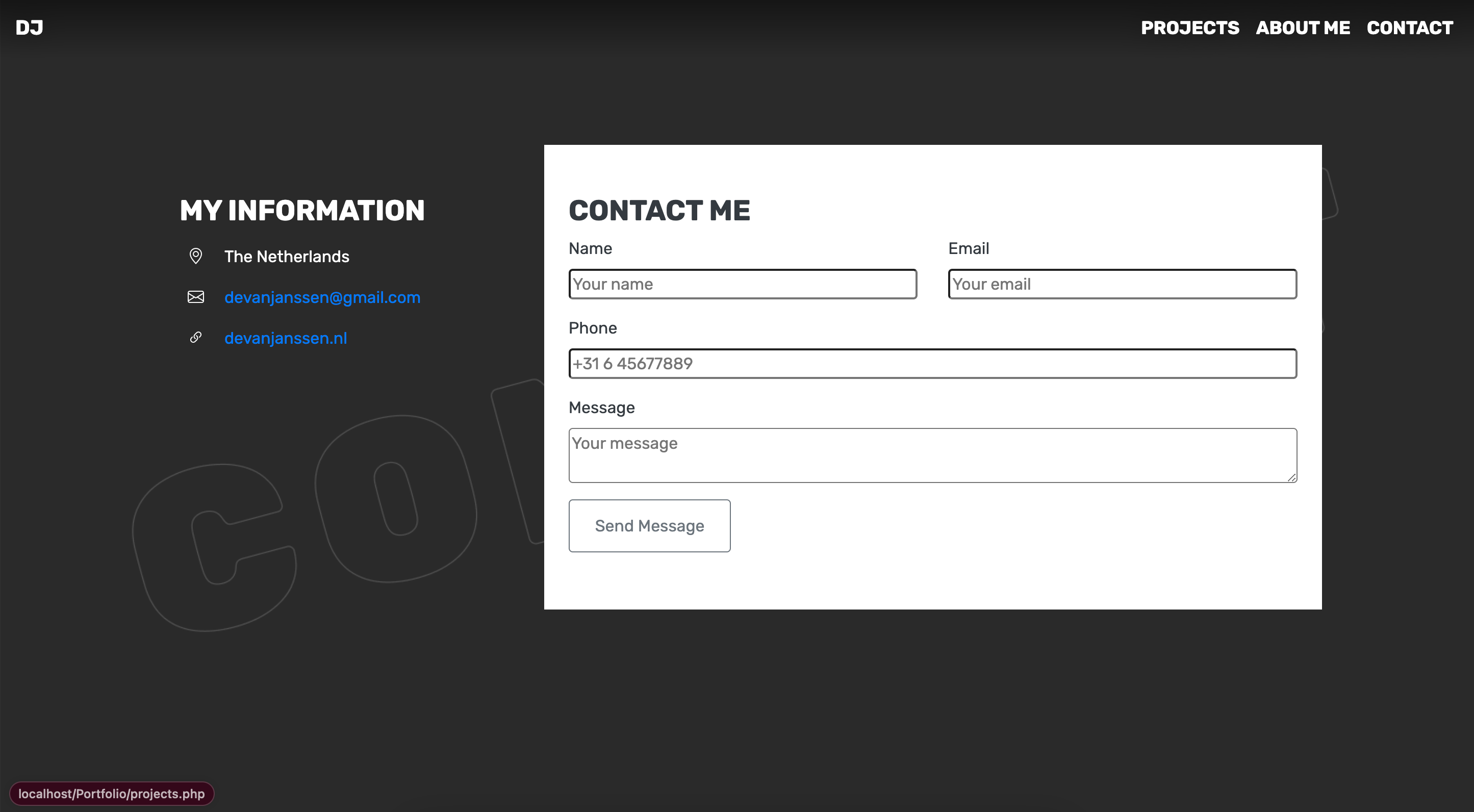Click into the Phone number field
Image resolution: width=1474 pixels, height=812 pixels.
[x=933, y=363]
